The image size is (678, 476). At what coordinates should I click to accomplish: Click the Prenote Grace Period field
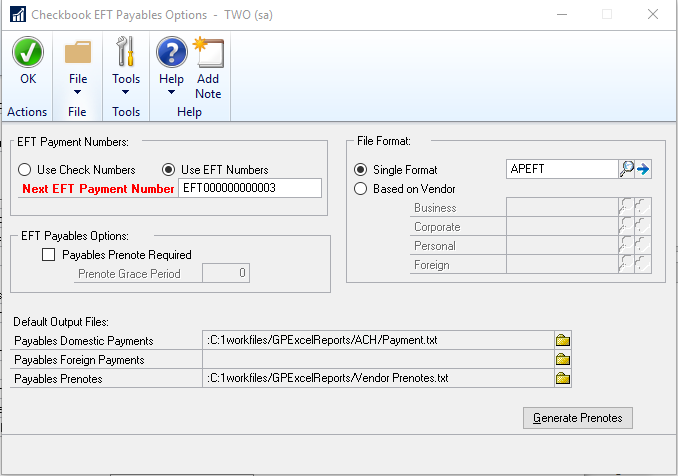[x=226, y=273]
